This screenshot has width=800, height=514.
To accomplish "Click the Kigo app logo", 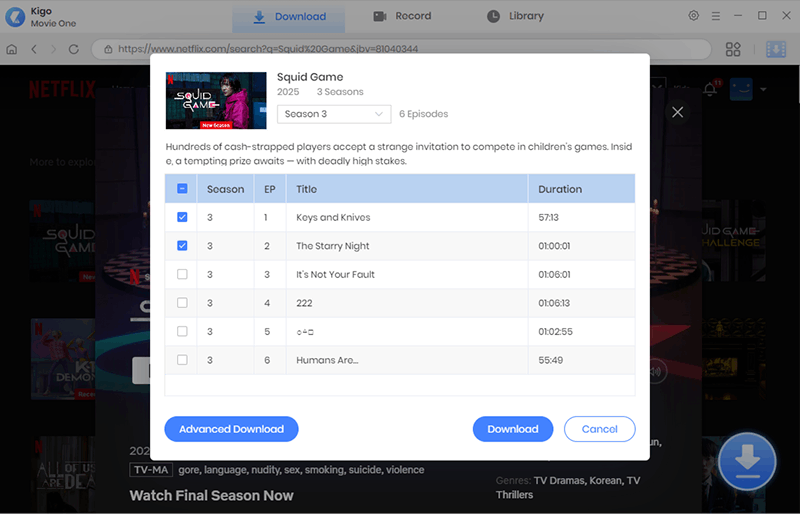I will (15, 17).
